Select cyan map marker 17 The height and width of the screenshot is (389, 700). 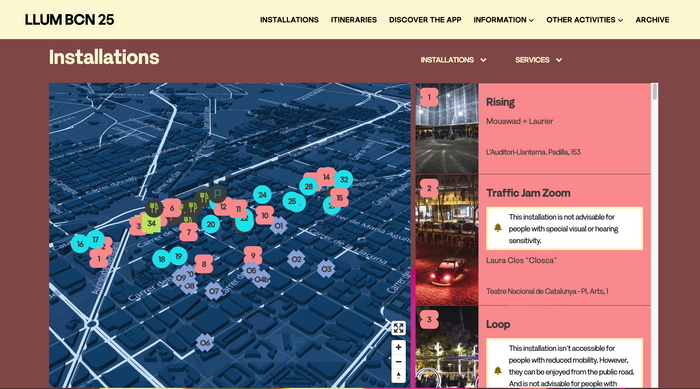(x=96, y=239)
